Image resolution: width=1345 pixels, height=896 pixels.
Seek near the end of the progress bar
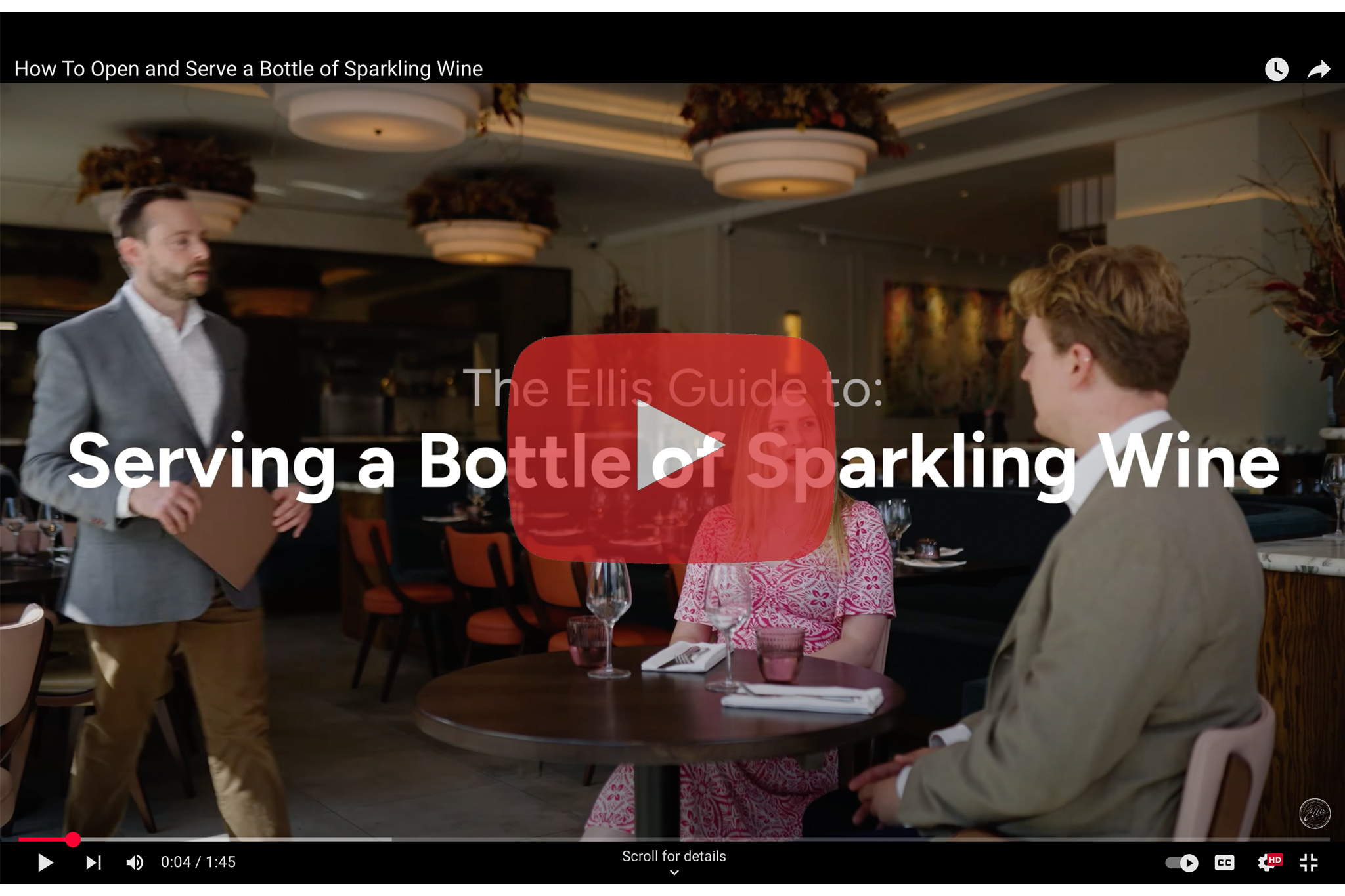click(1307, 839)
